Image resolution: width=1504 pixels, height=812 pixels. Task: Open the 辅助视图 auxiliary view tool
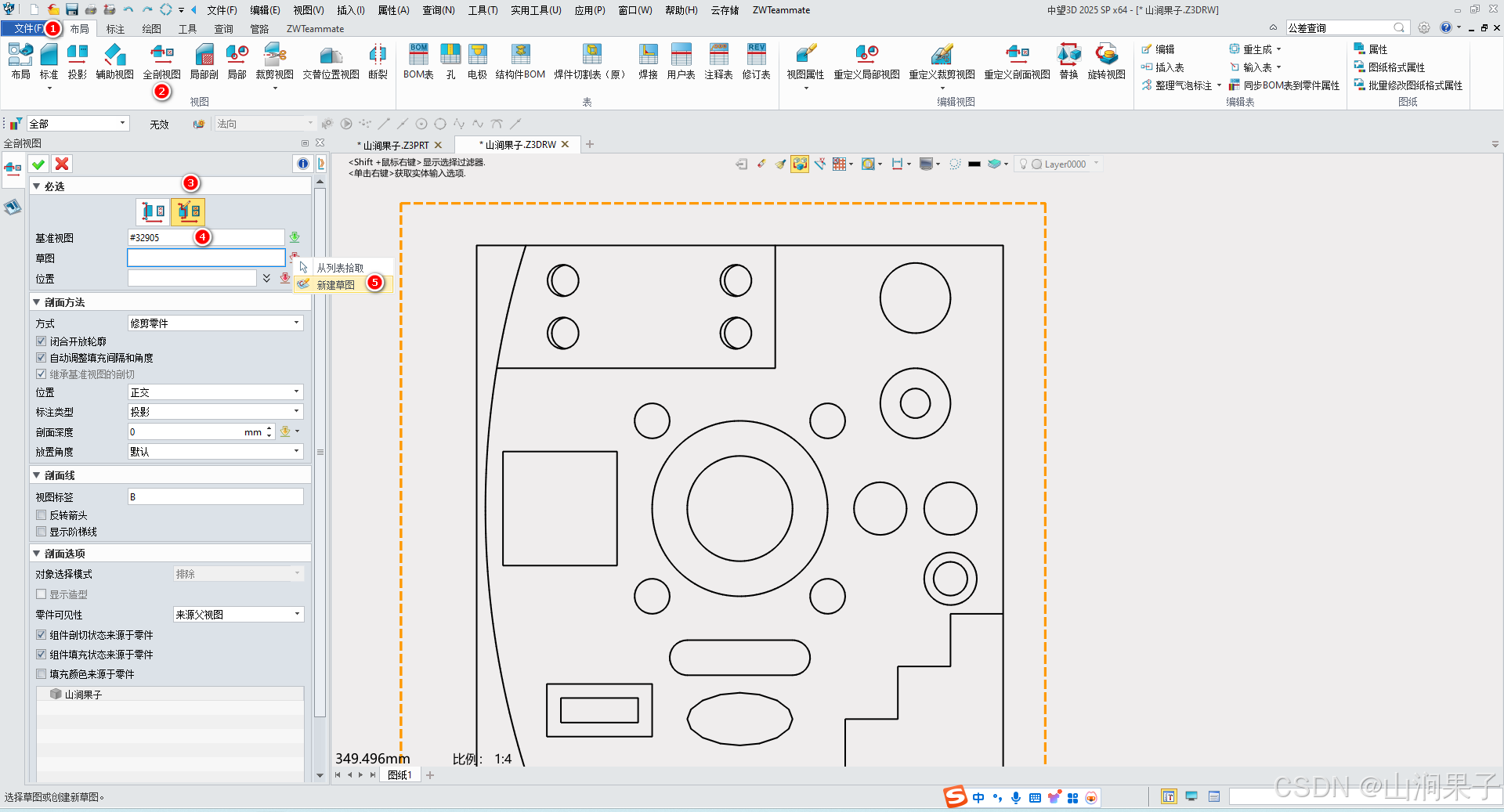(x=114, y=61)
